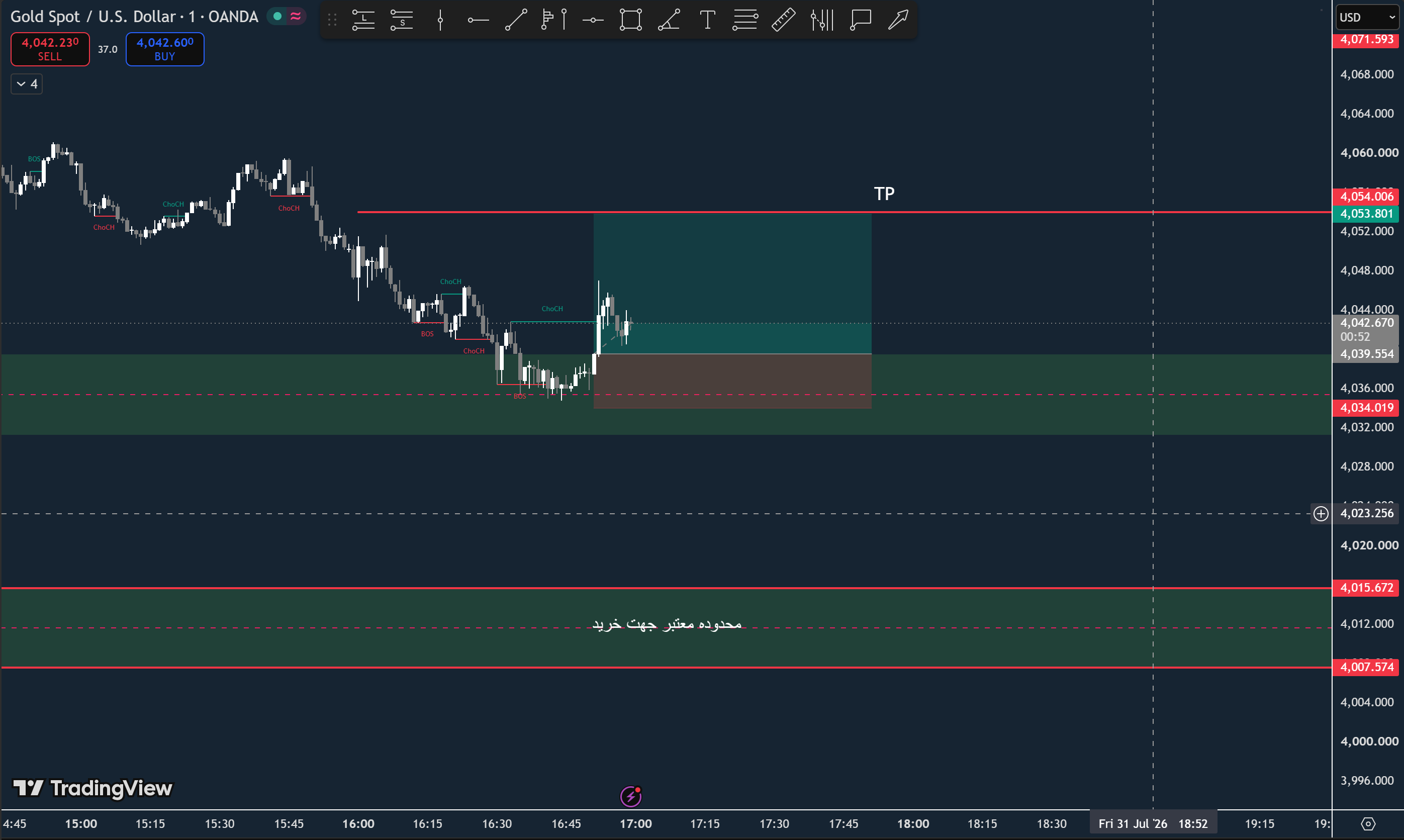
Task: Open the USD currency dropdown
Action: coord(1367,18)
